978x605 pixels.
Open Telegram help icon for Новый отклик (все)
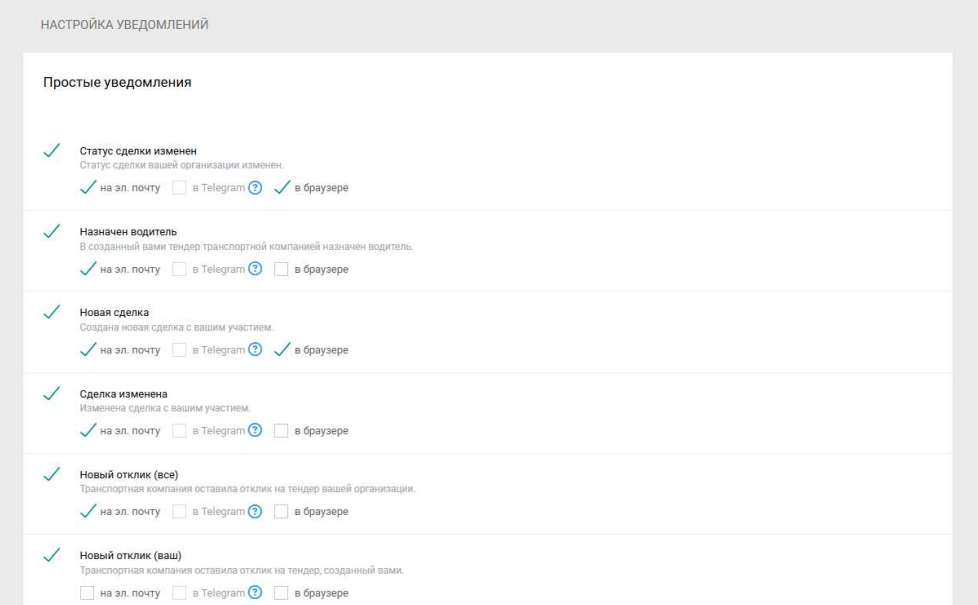(255, 512)
